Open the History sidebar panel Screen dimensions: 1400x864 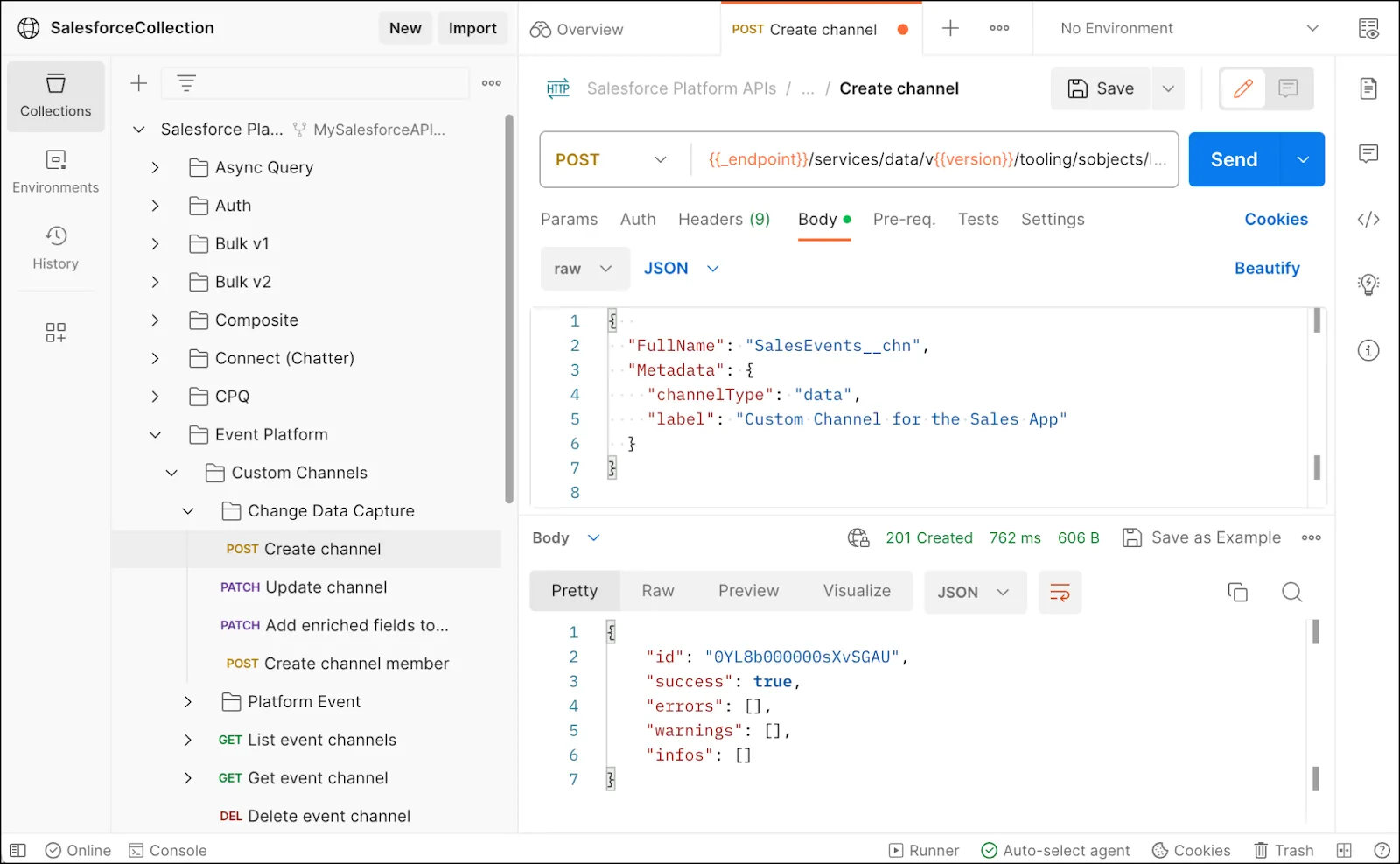tap(56, 248)
